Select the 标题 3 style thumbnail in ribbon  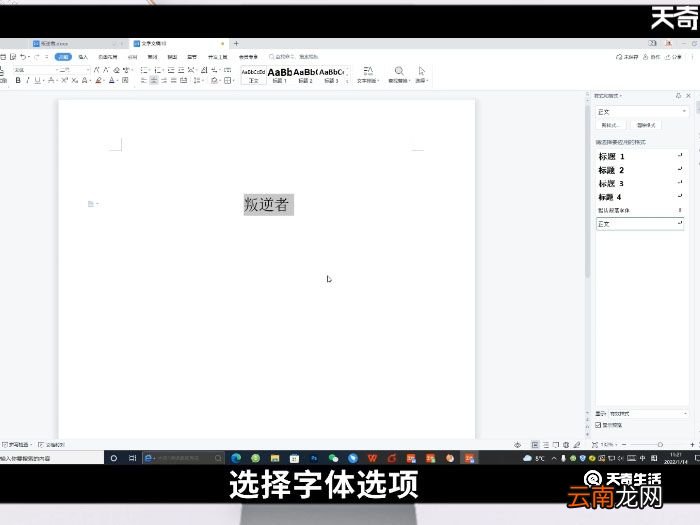331,75
